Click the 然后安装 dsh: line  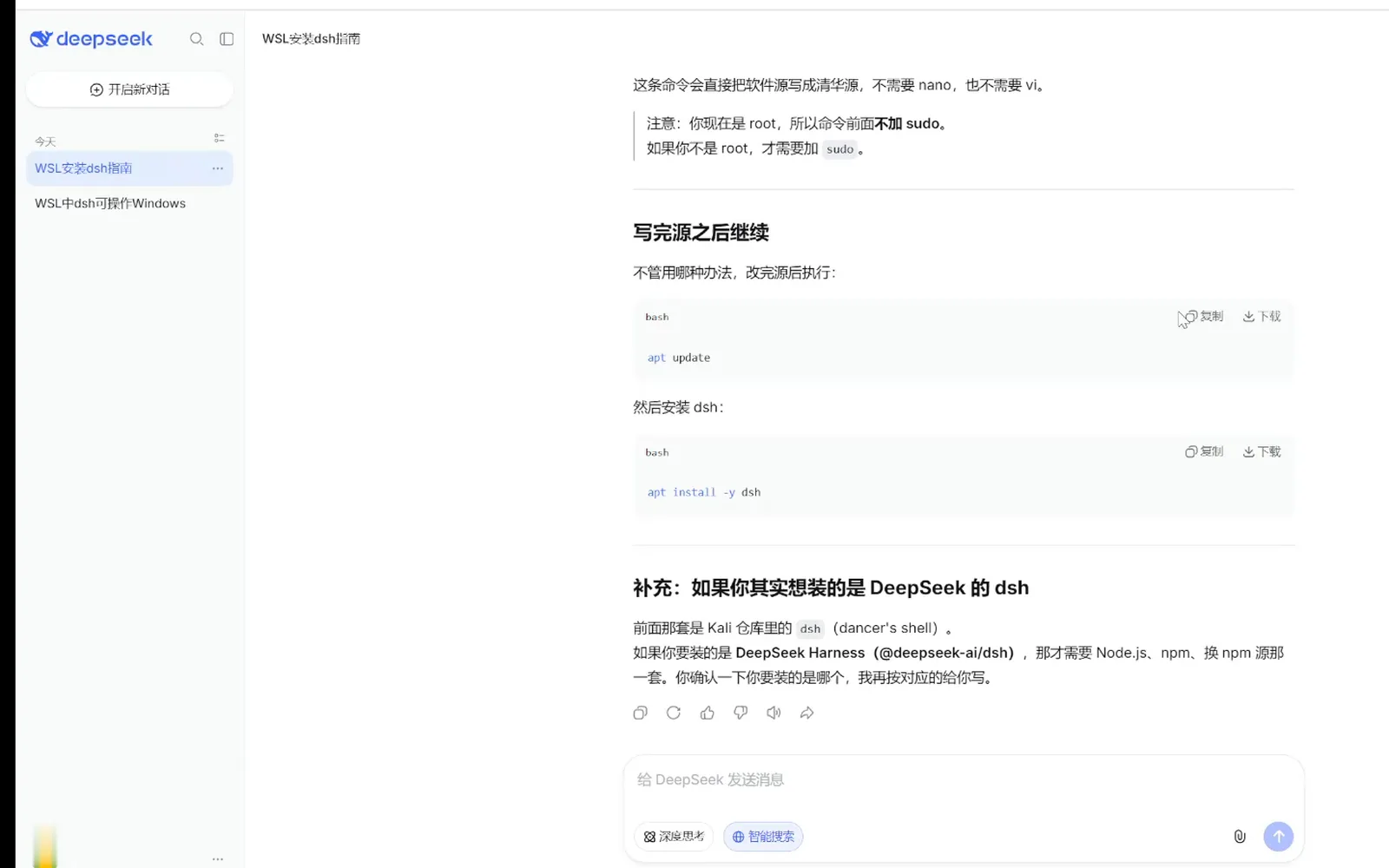678,407
